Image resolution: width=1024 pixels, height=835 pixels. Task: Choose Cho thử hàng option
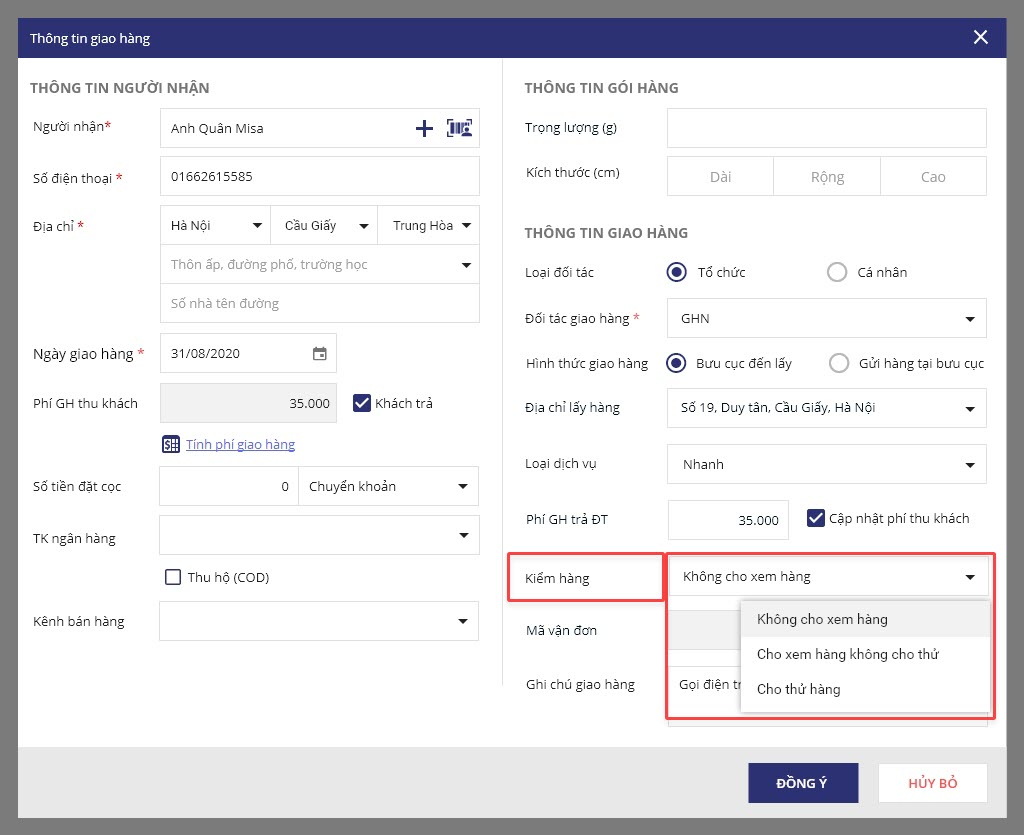pos(798,689)
